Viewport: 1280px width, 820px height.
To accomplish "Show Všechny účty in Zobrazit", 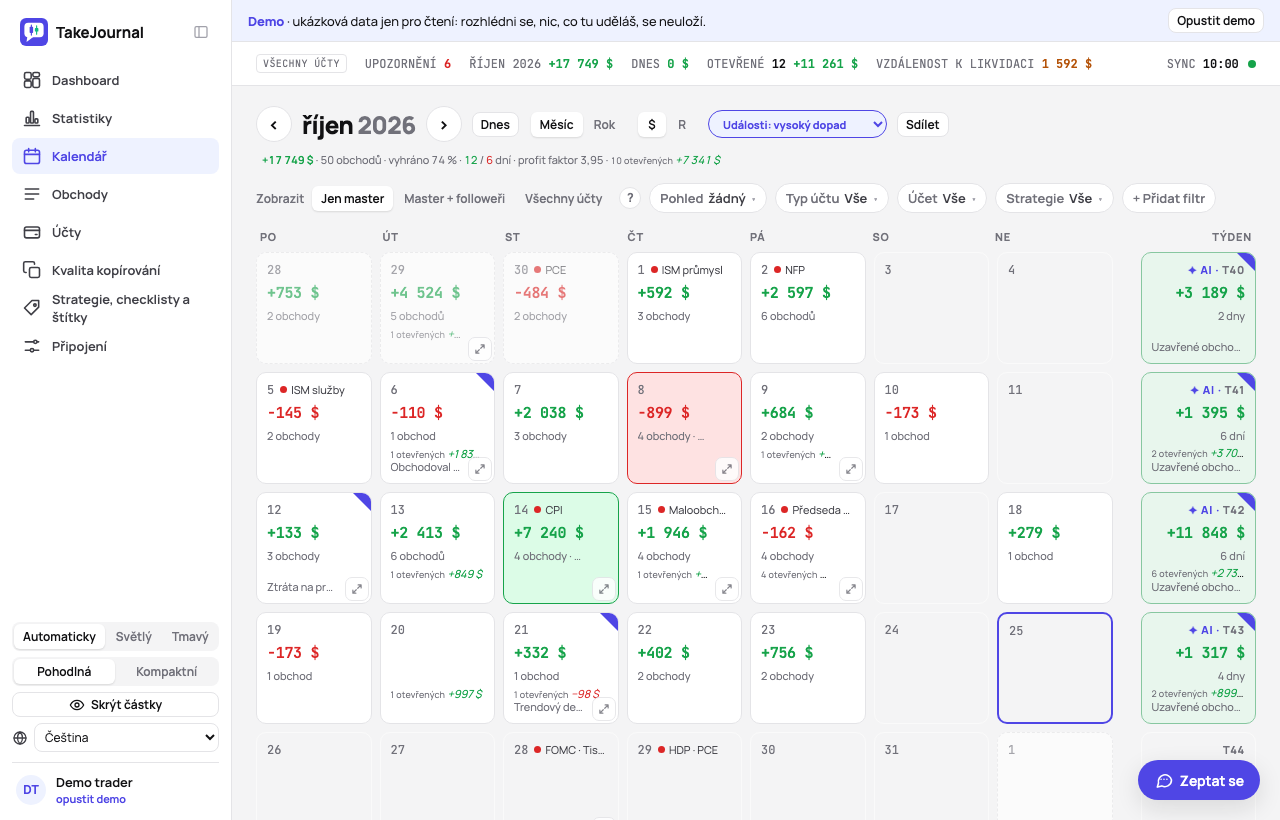I will pyautogui.click(x=564, y=198).
